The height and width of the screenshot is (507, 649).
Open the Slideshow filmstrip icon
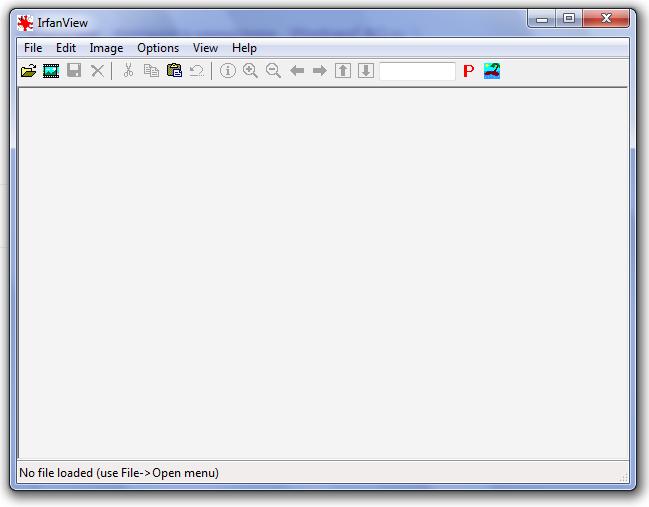click(51, 71)
